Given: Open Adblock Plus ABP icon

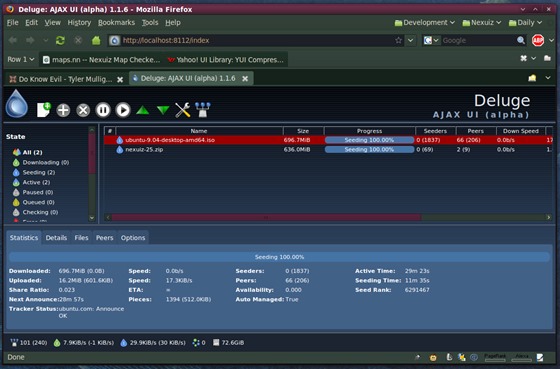Looking at the screenshot, I should [x=538, y=40].
